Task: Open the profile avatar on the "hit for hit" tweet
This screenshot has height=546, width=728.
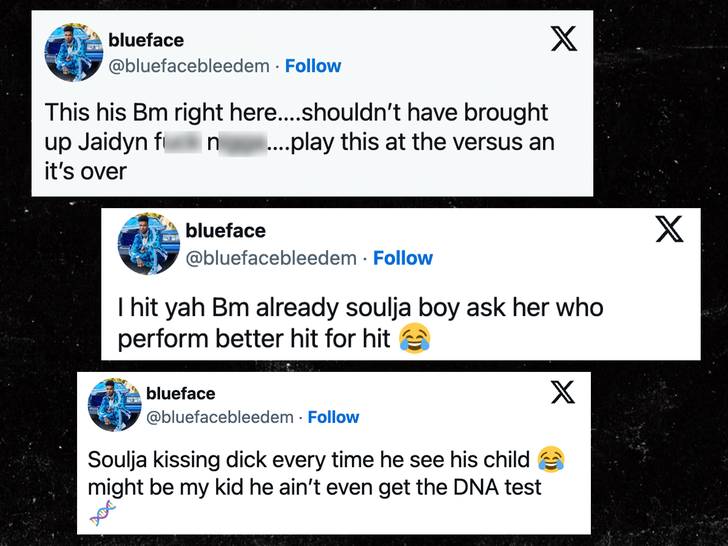Action: [148, 244]
